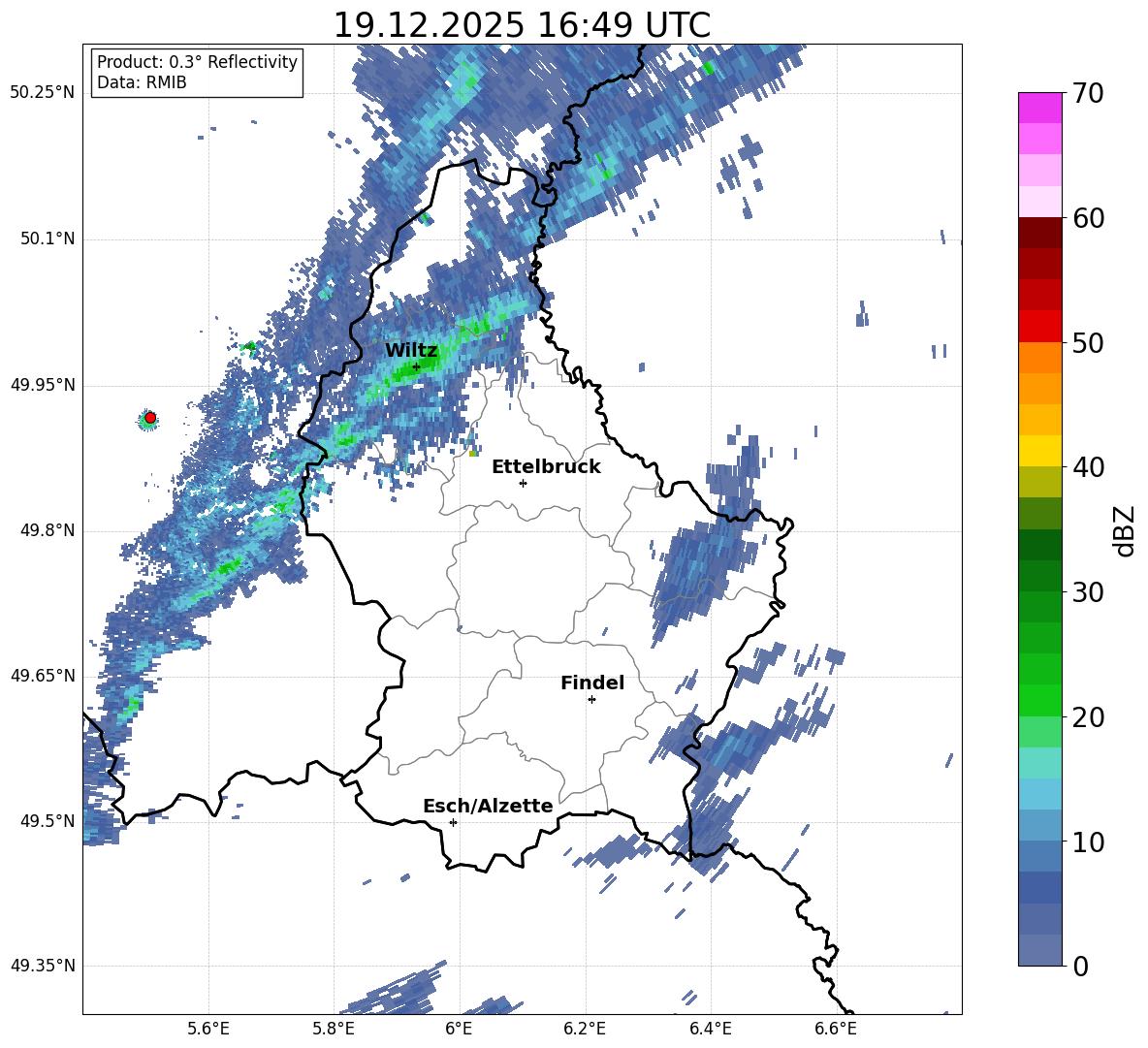Click the 0 tick on the colorbar
Screen dimensions: 1148x1048
click(x=1080, y=966)
